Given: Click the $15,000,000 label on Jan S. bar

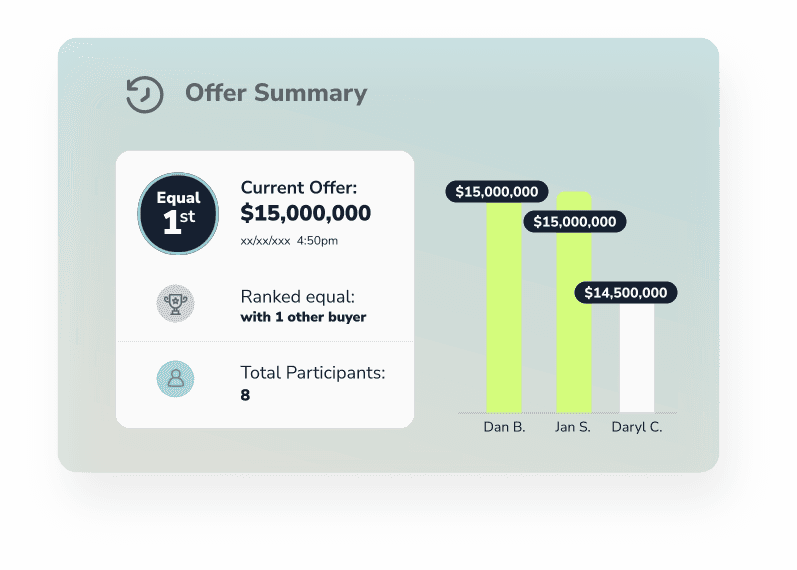Looking at the screenshot, I should pos(574,222).
